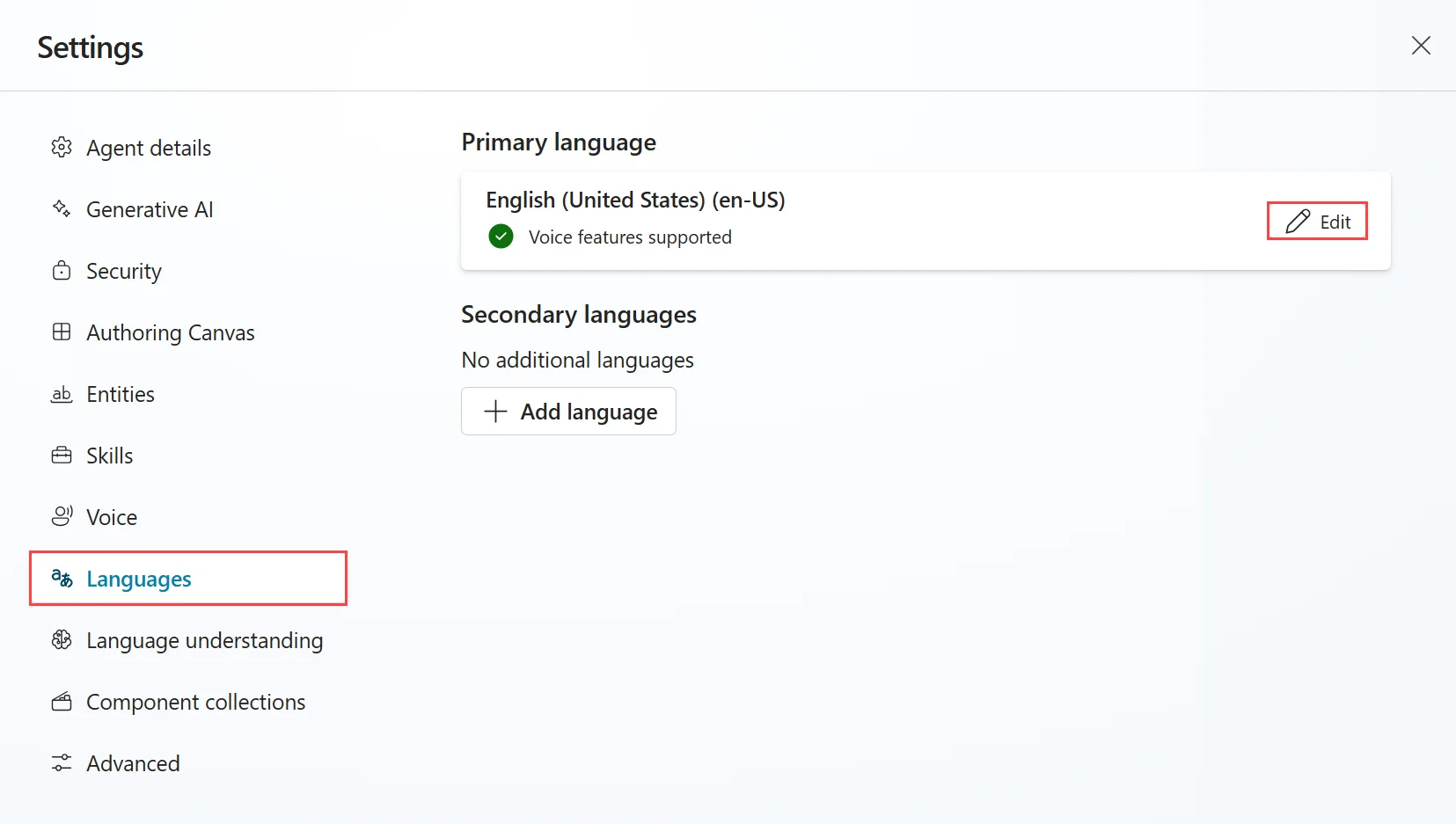
Task: Close the Settings dialog
Action: (1420, 45)
